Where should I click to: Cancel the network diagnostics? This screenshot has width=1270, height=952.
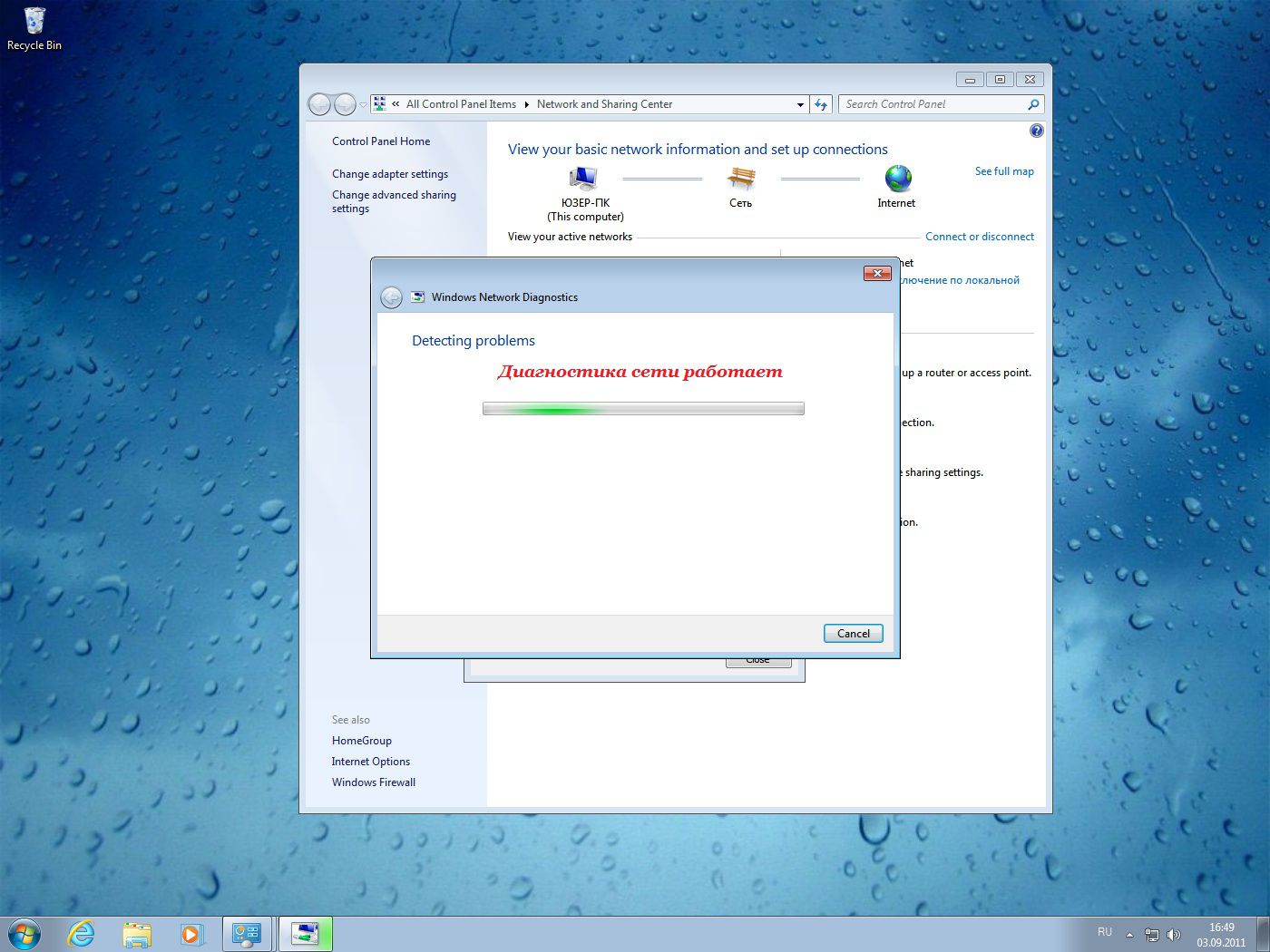pos(853,634)
